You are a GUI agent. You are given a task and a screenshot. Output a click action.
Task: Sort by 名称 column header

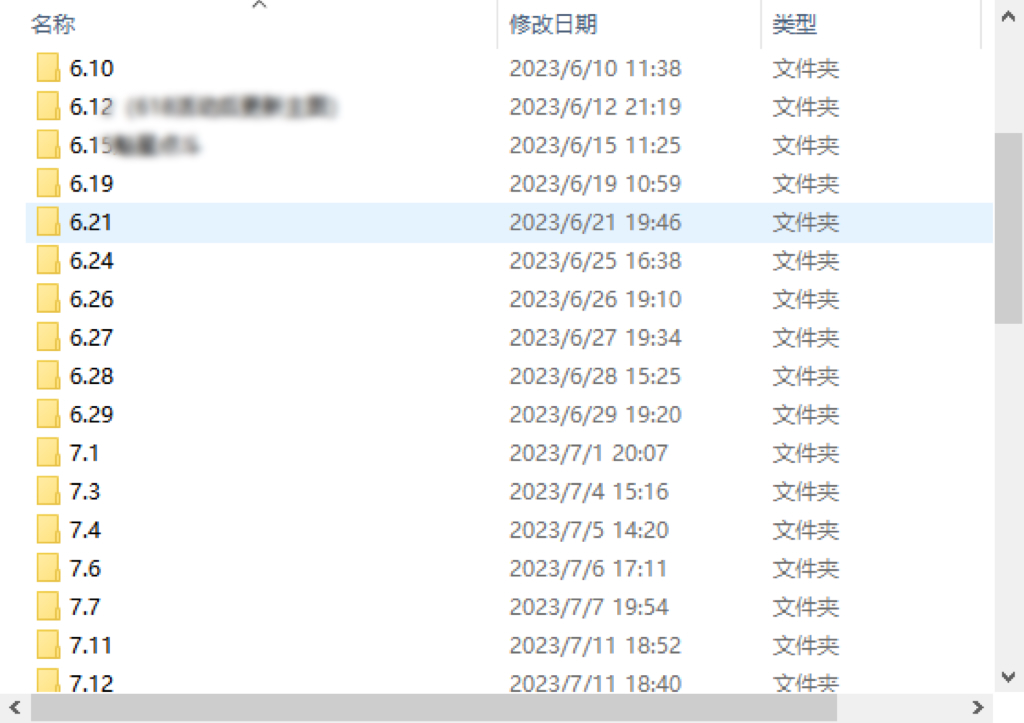(x=53, y=25)
